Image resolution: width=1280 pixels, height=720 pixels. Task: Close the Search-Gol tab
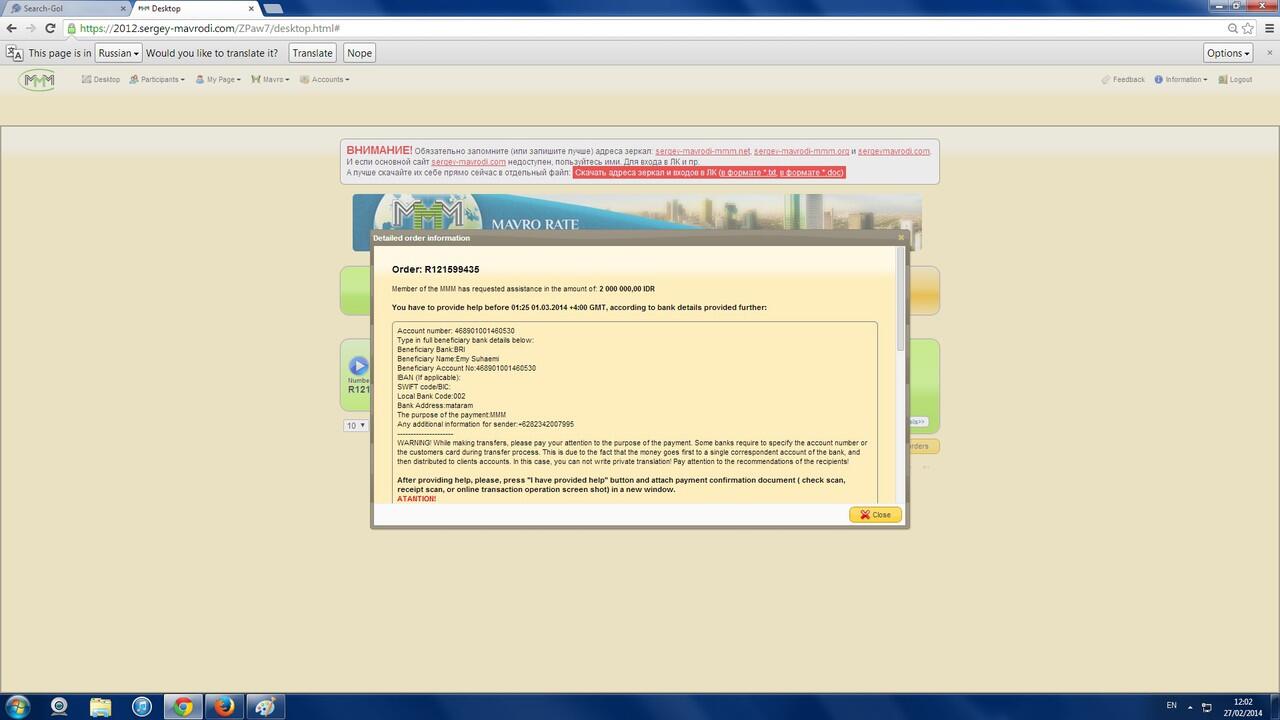pos(121,8)
